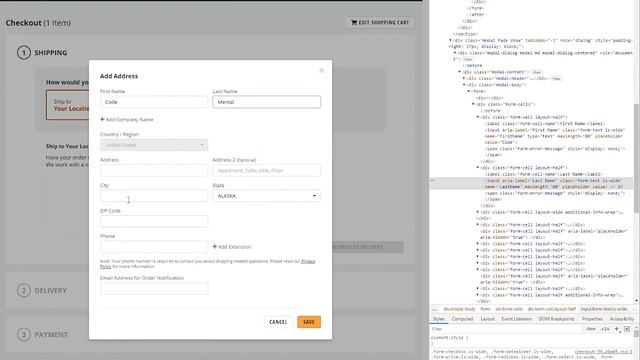
Task: Collapse the form node in the Elements tree
Action: pyautogui.click(x=469, y=91)
